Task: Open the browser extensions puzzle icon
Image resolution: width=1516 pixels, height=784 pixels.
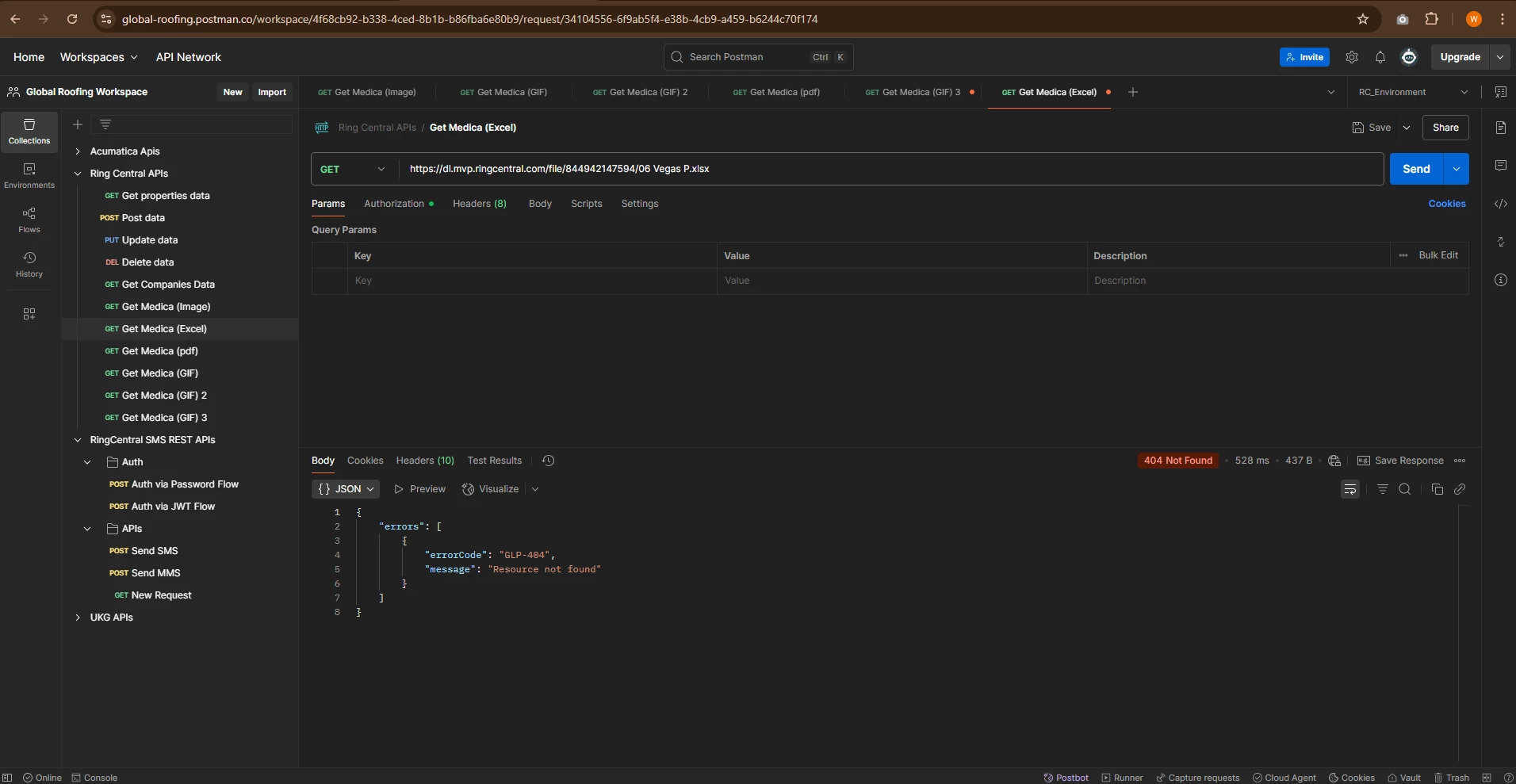Action: click(x=1432, y=19)
